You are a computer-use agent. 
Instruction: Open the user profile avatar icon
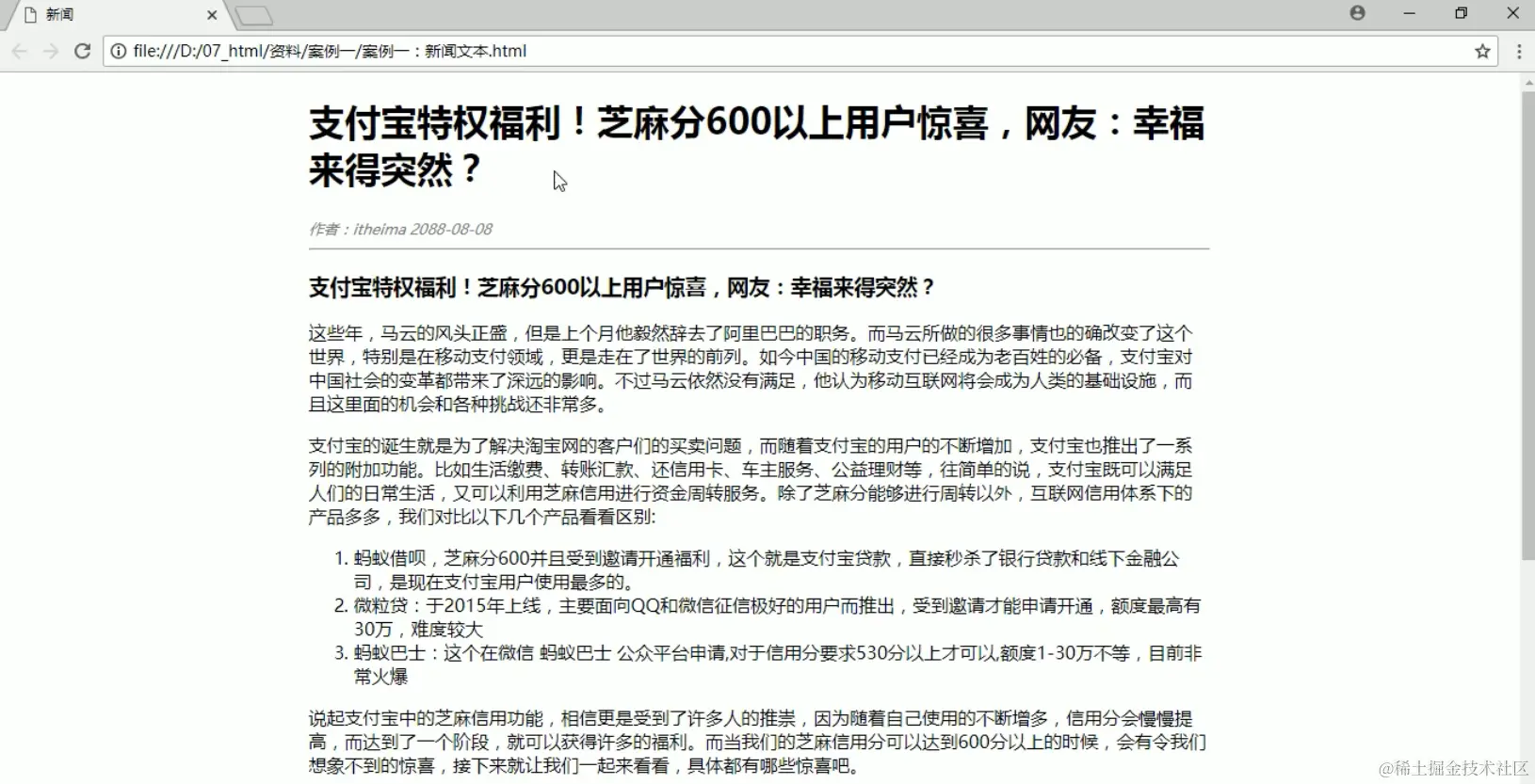tap(1357, 13)
